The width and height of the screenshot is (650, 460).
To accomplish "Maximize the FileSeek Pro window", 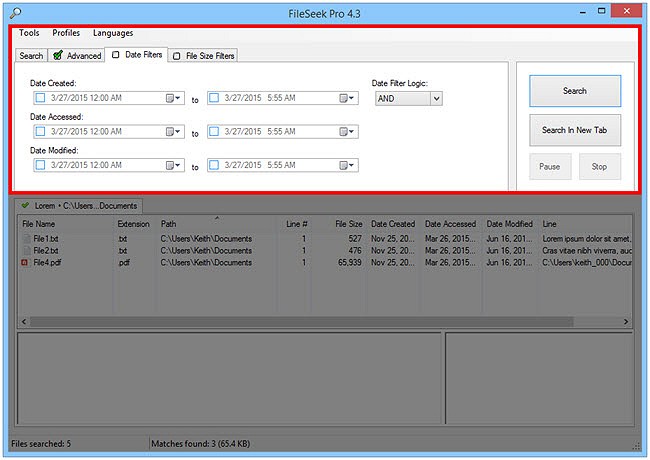I will pyautogui.click(x=601, y=11).
